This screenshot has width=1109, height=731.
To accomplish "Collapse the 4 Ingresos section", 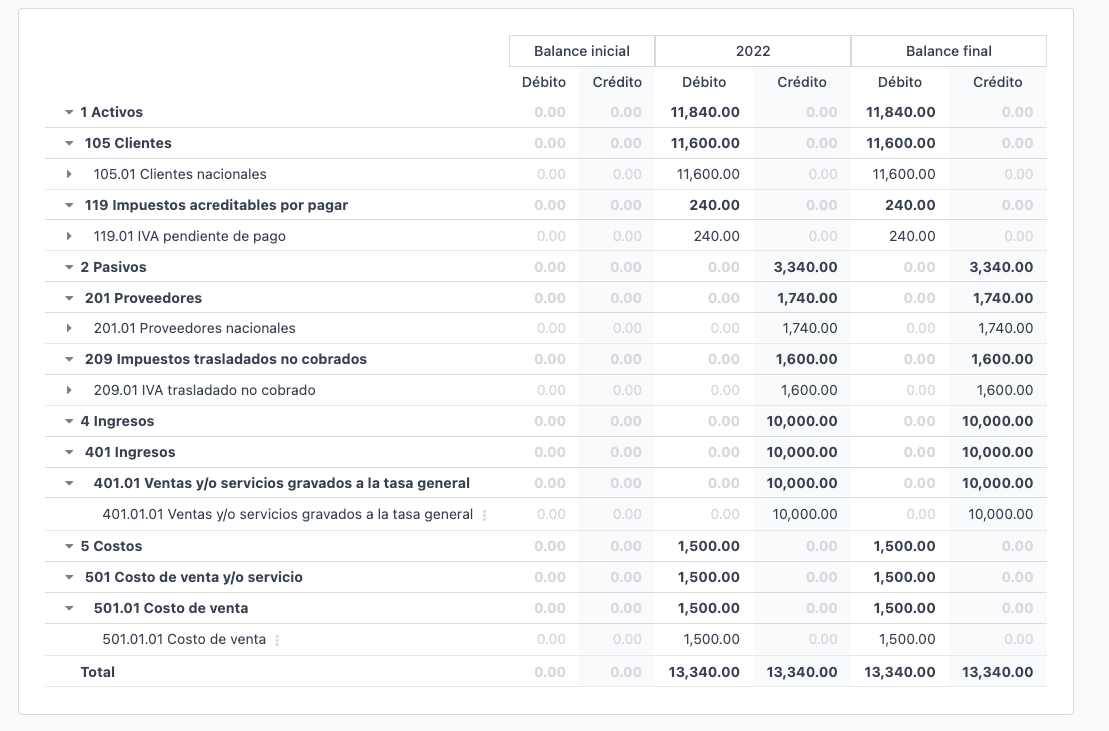I will coord(69,422).
